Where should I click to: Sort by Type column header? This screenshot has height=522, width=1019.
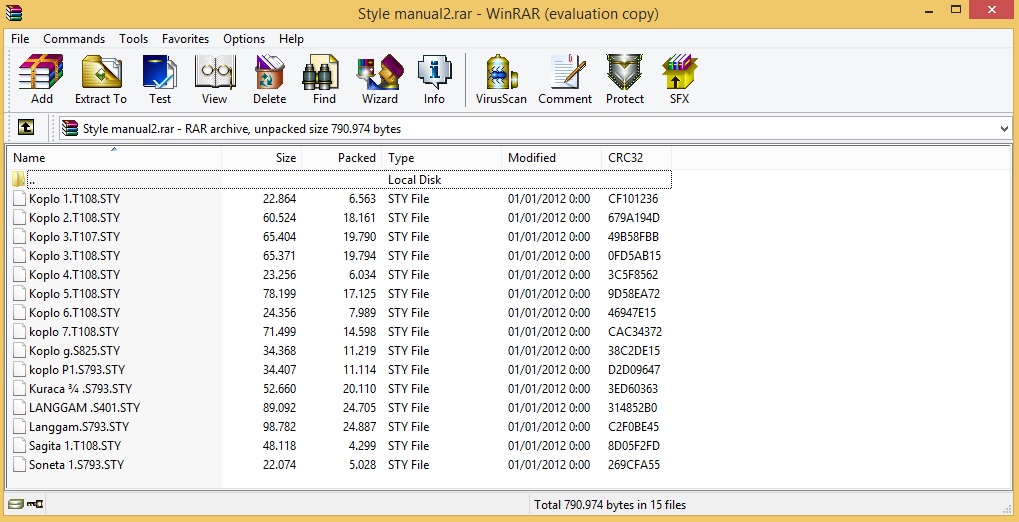point(442,157)
